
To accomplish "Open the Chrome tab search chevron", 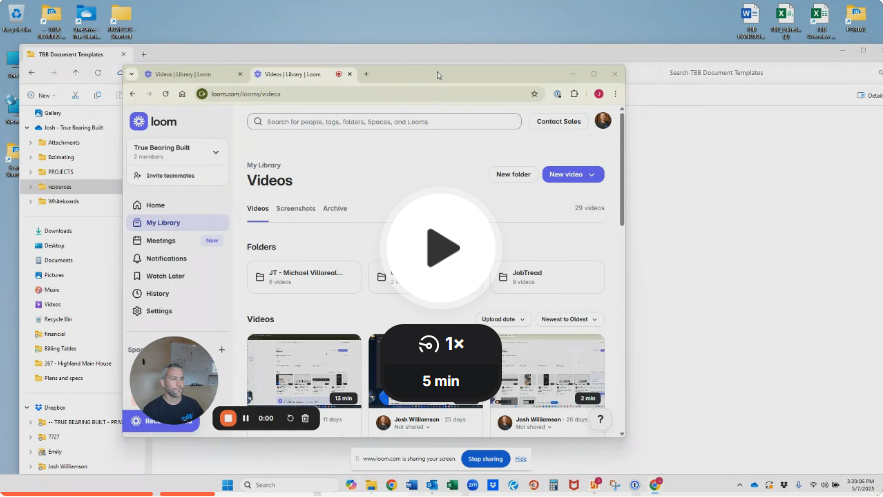I will (131, 74).
